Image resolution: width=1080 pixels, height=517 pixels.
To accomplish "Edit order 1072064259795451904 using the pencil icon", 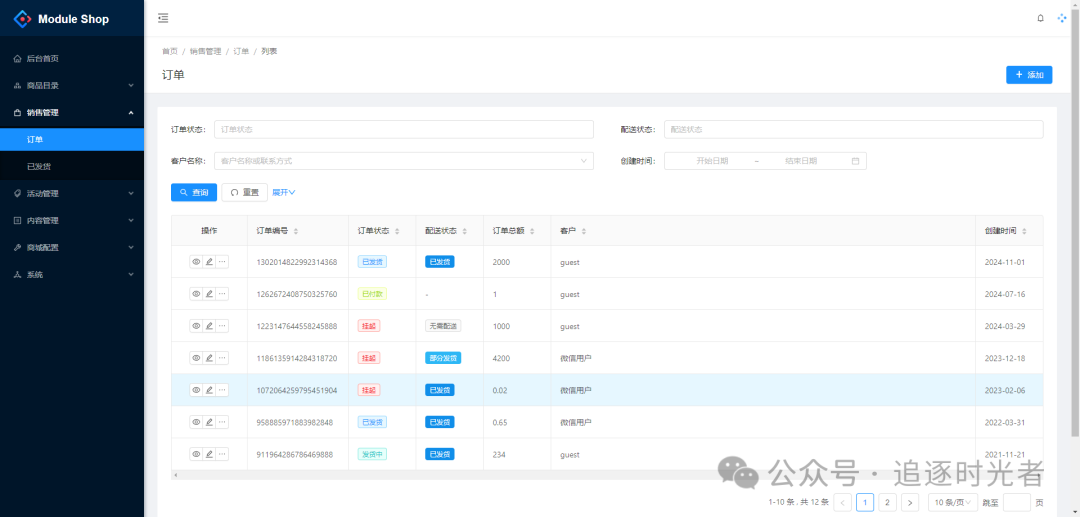I will (209, 390).
